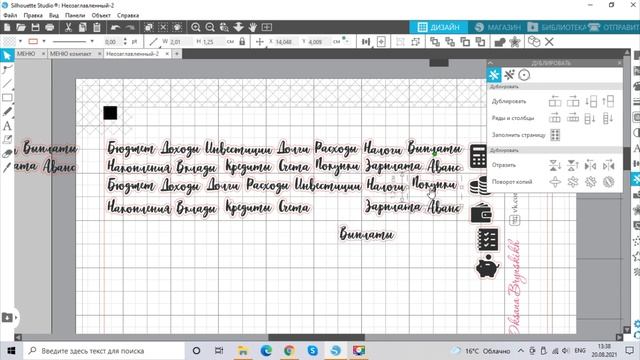Open the Справка menu
The width and height of the screenshot is (640, 360).
(128, 16)
